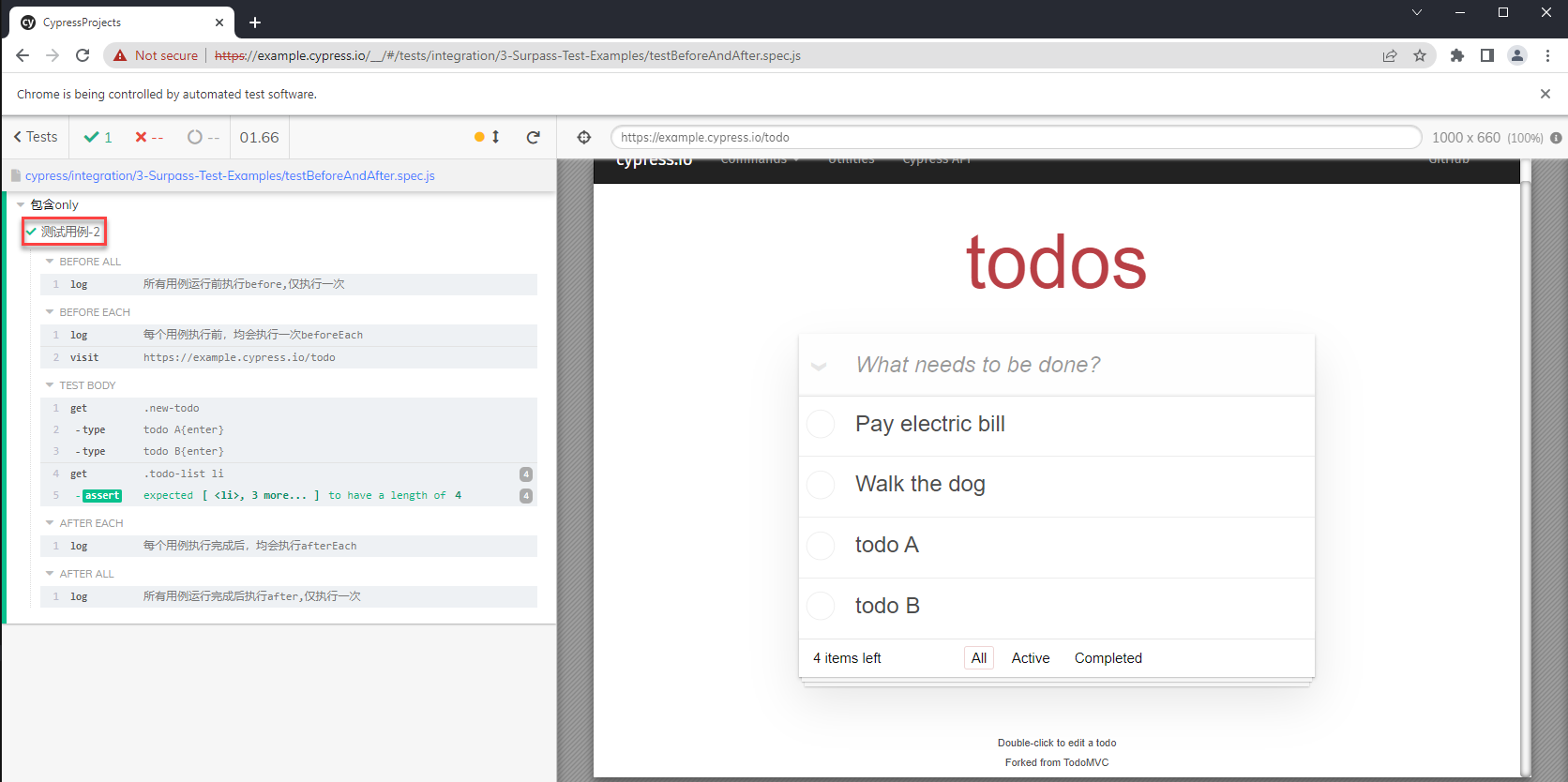Check off Walk the dog todo

[821, 485]
